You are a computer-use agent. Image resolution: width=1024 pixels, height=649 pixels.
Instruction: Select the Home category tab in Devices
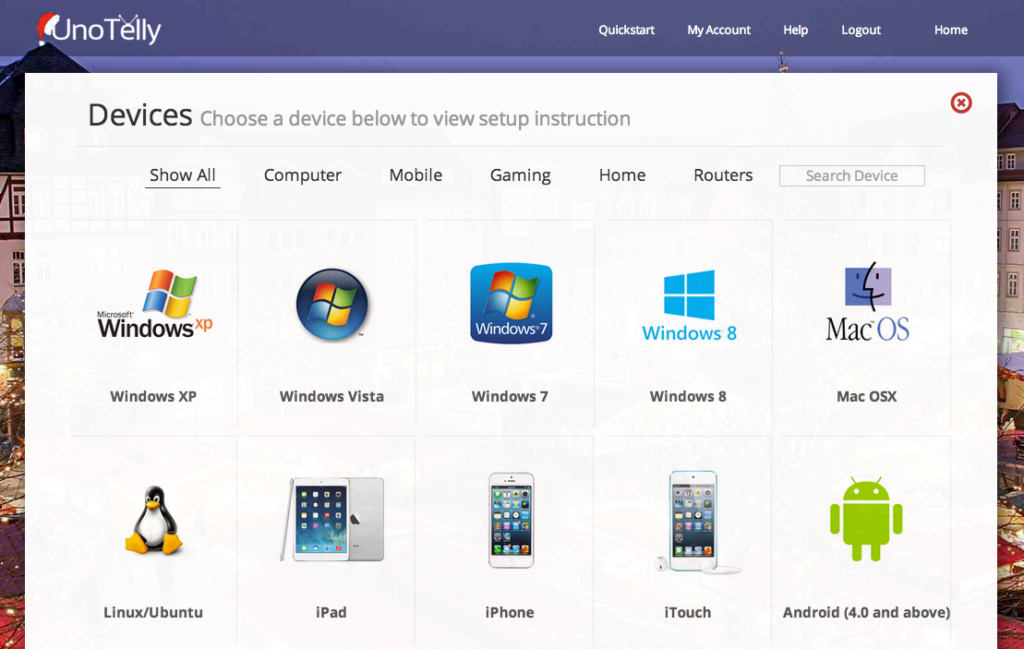coord(622,175)
